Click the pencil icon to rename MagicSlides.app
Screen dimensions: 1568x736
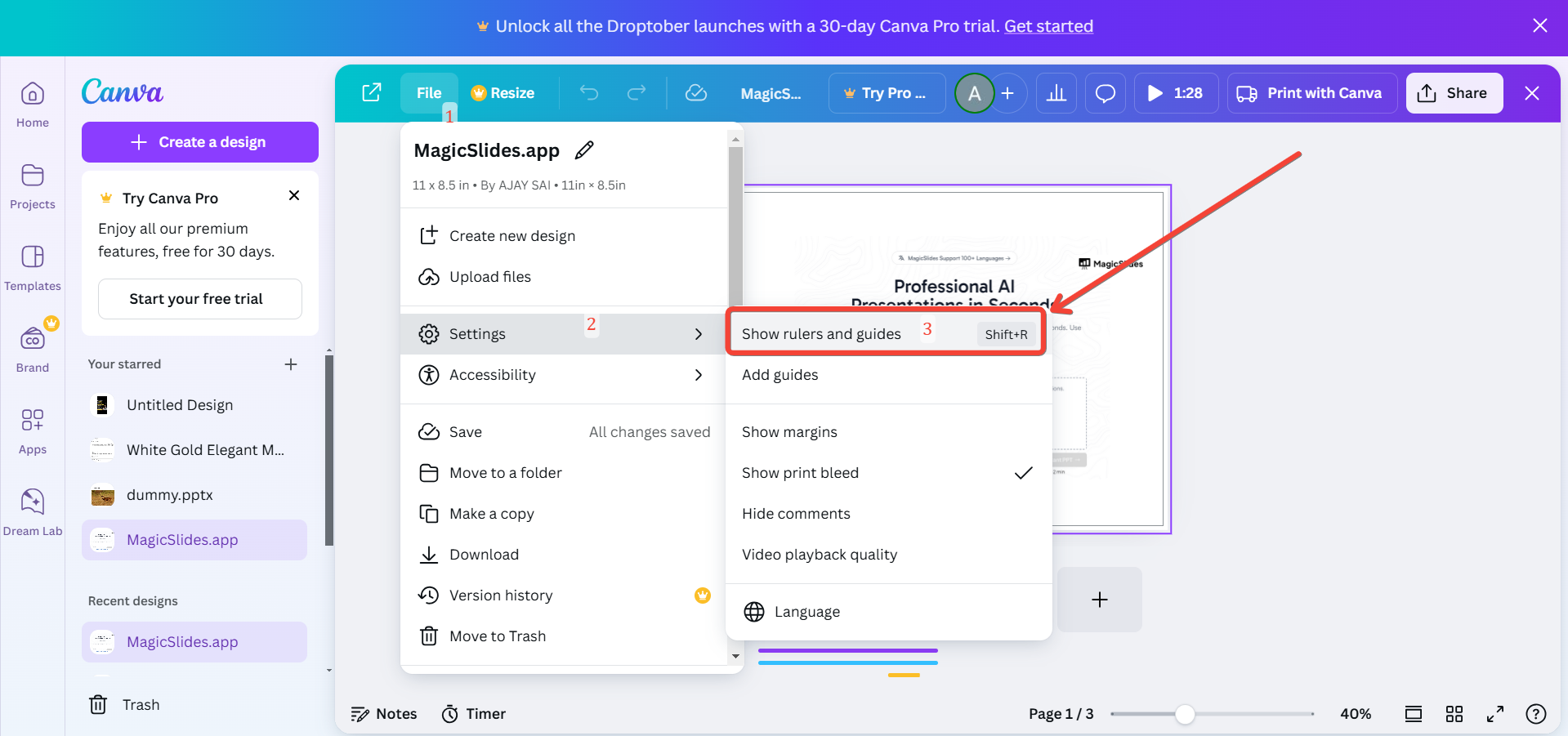(584, 150)
